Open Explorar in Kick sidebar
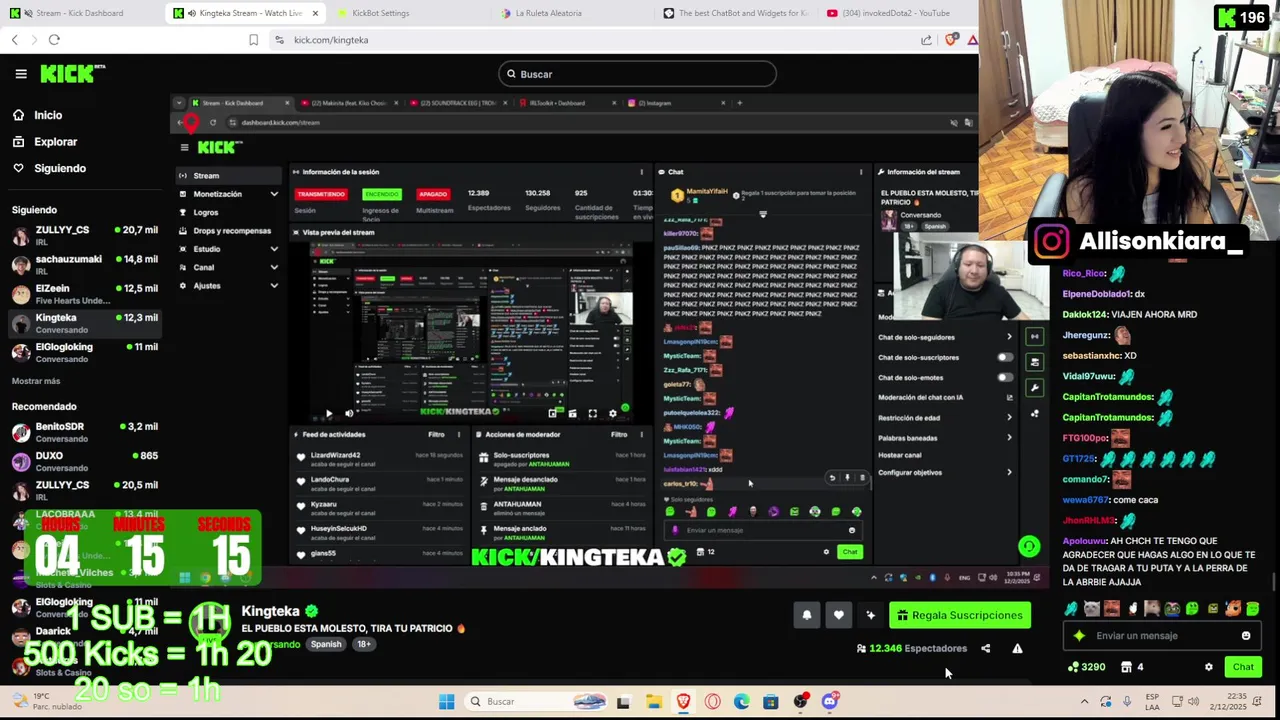The image size is (1280, 720). coord(44,142)
